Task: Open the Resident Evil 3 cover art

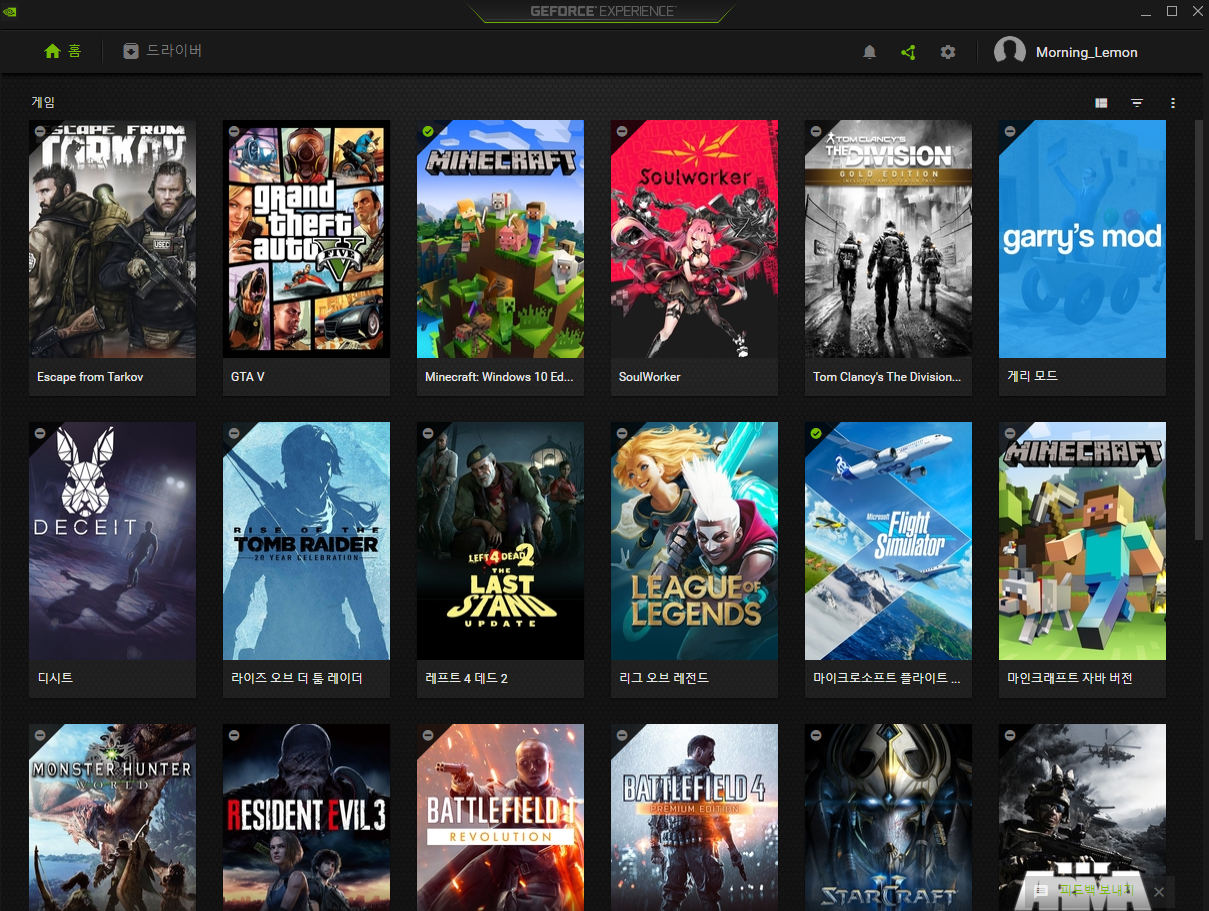Action: (306, 817)
